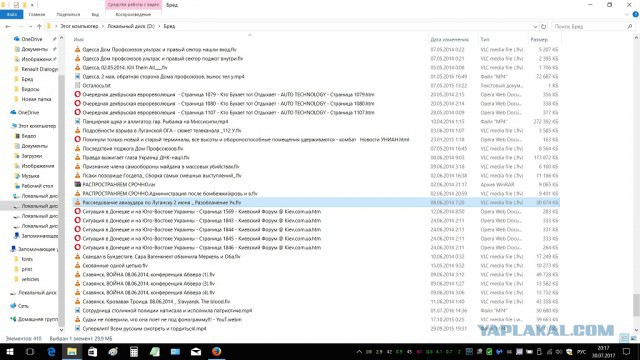
Task: Select file 'Одесса, 02.05.2014. Kill Them All___.flv'
Action: (x=125, y=67)
